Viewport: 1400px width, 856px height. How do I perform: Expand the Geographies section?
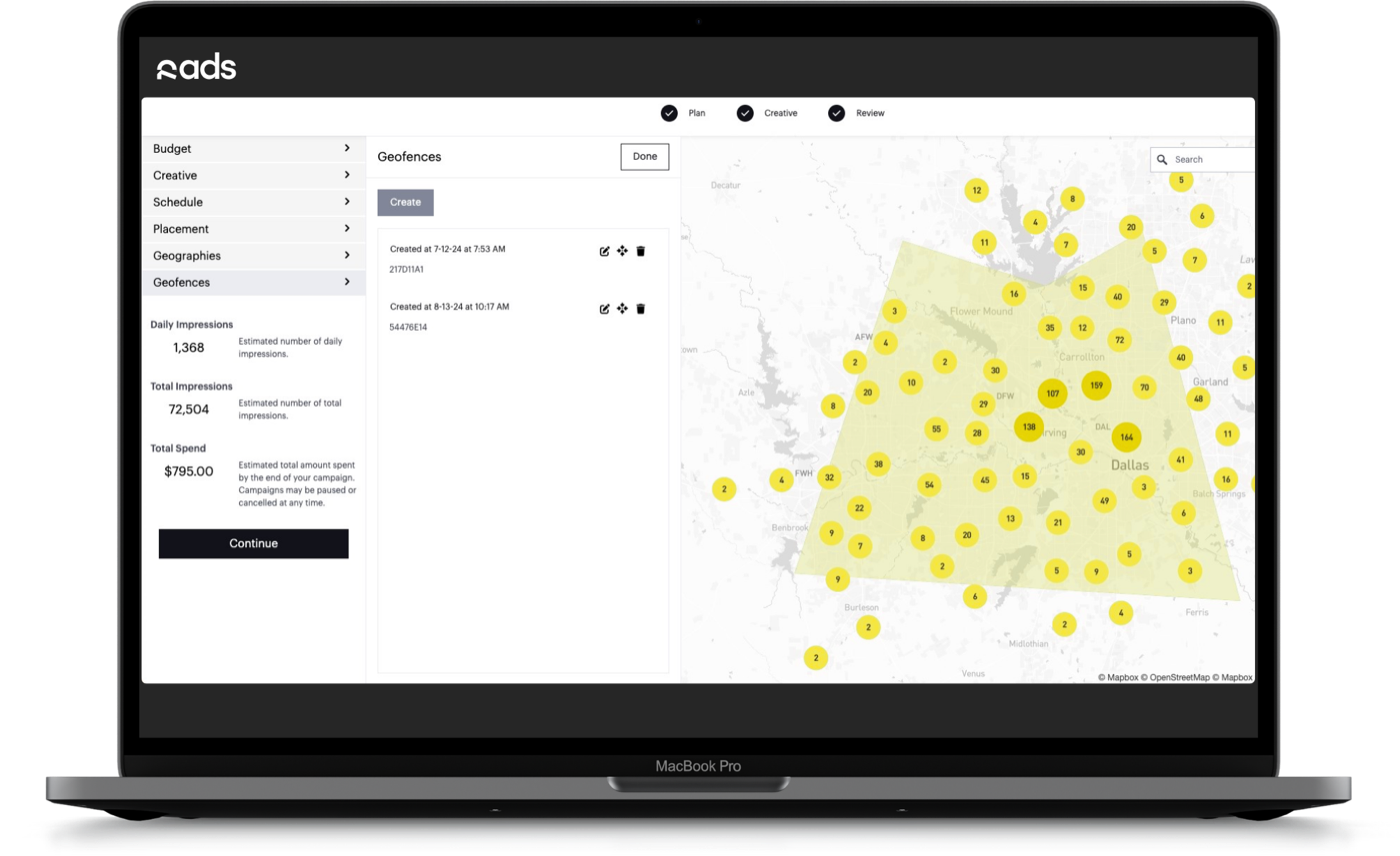click(253, 255)
